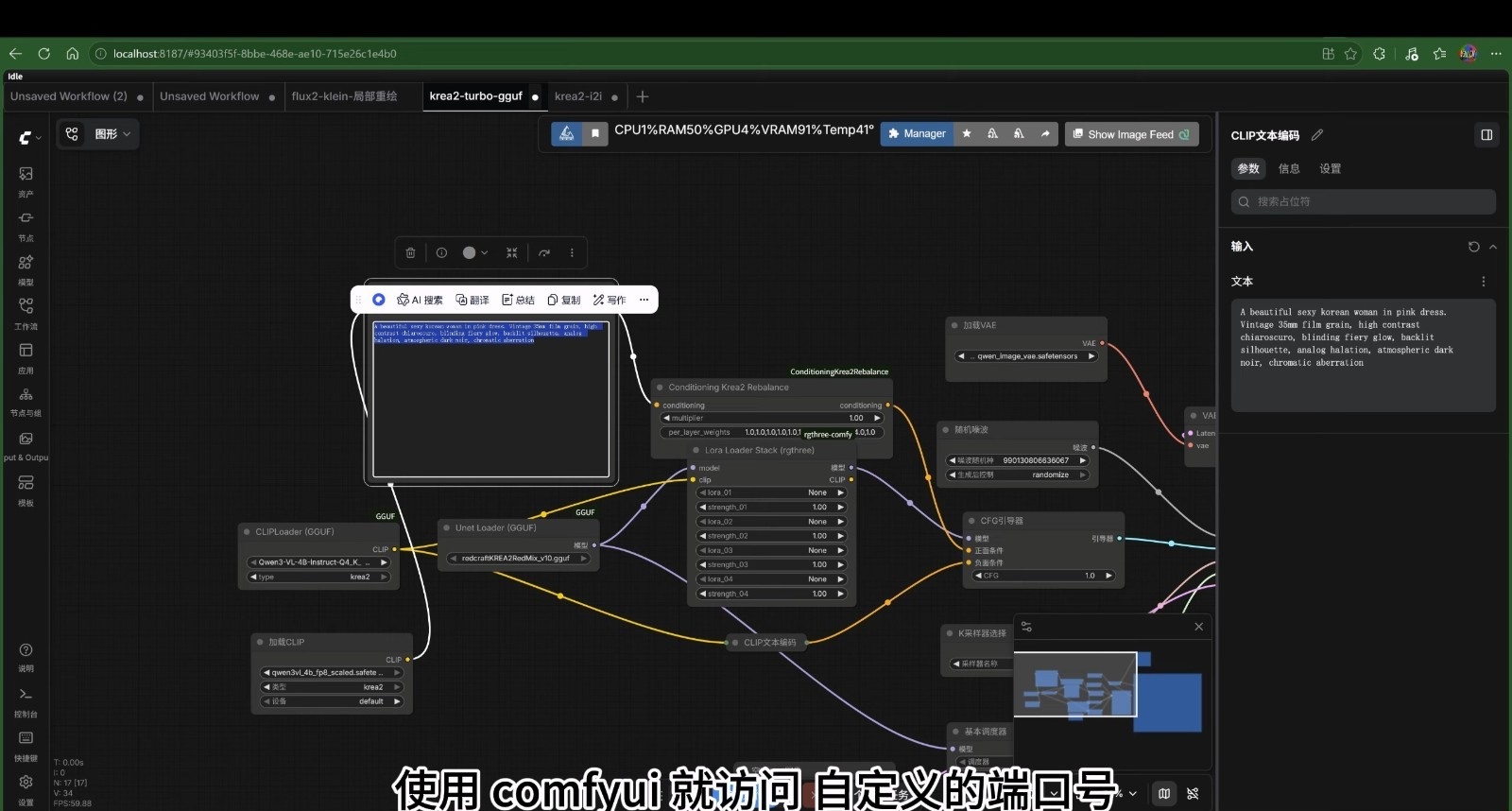Collapse the 输入 section chevron
The image size is (1512, 811).
tap(1493, 247)
